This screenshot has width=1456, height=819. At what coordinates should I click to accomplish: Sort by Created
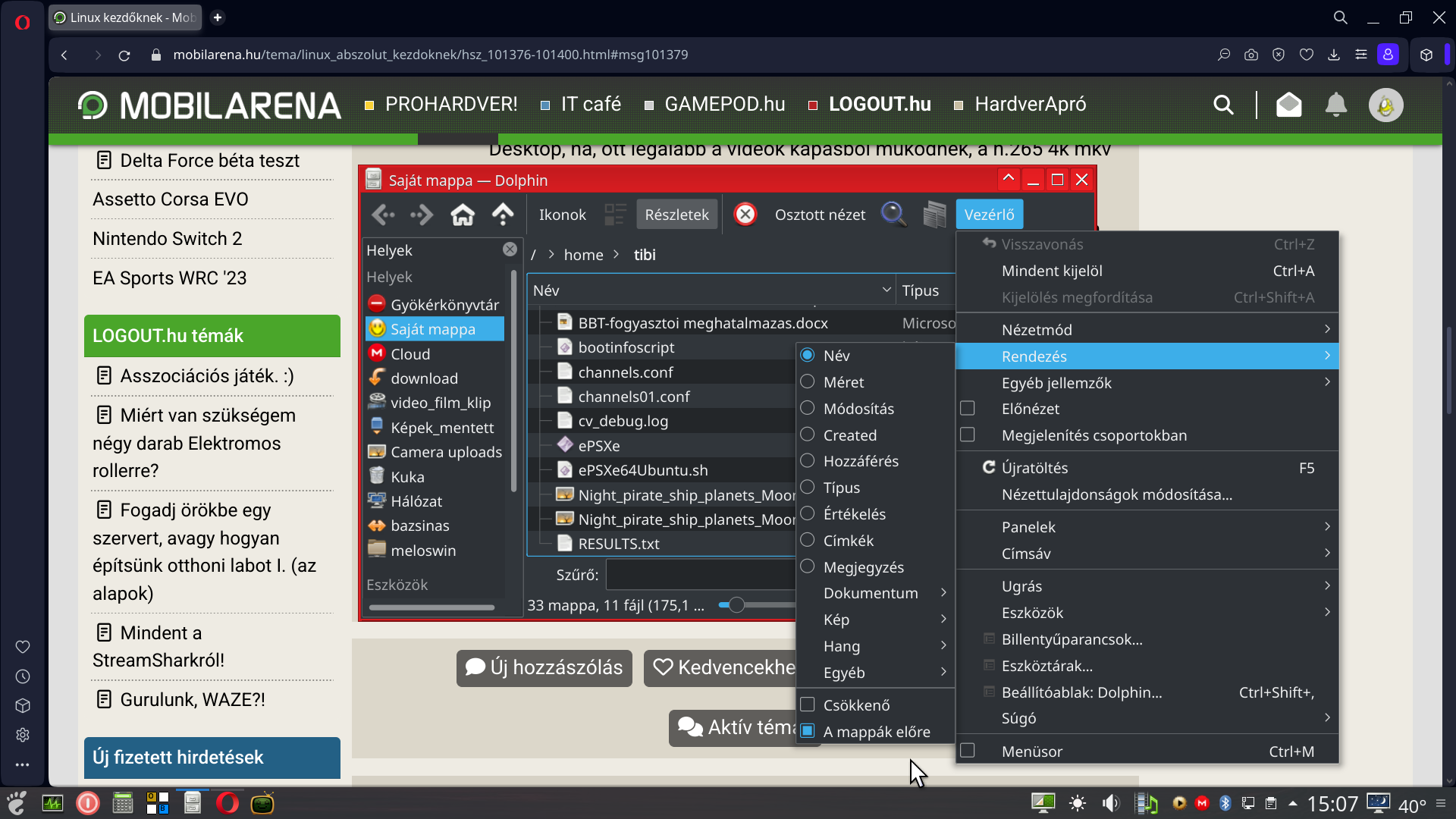[x=875, y=435]
